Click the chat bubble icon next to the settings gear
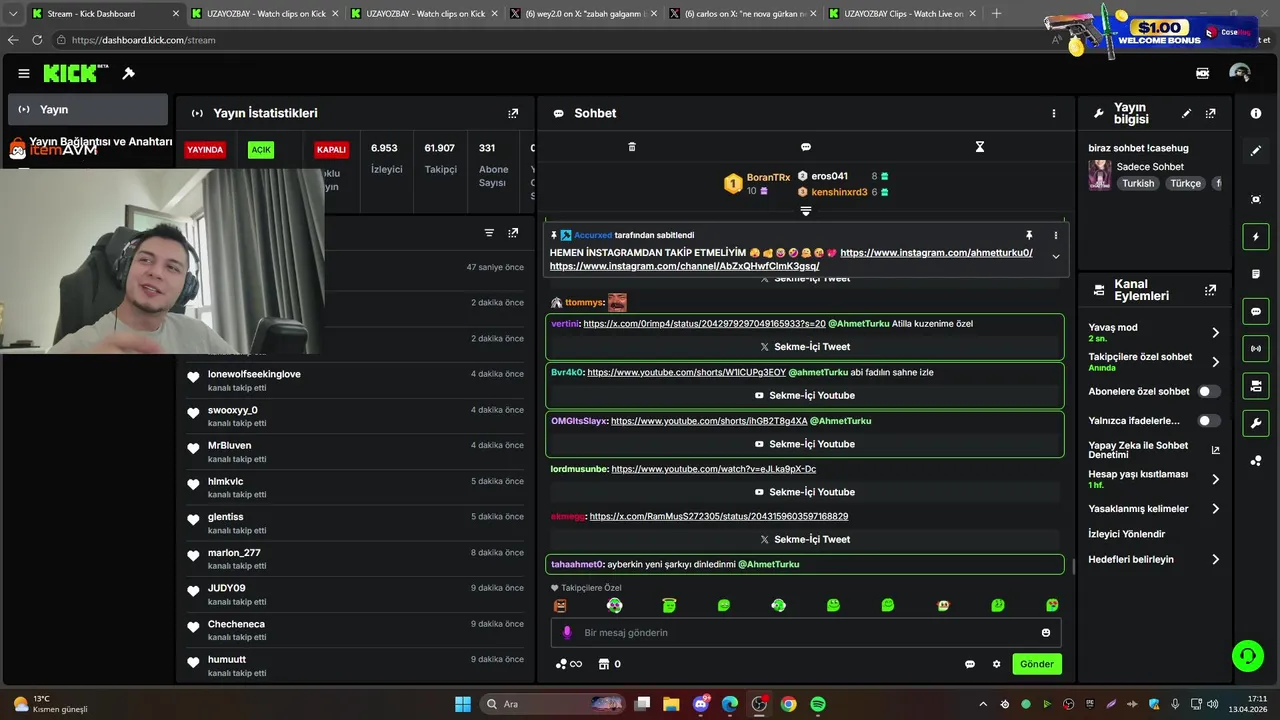1280x720 pixels. coord(970,664)
